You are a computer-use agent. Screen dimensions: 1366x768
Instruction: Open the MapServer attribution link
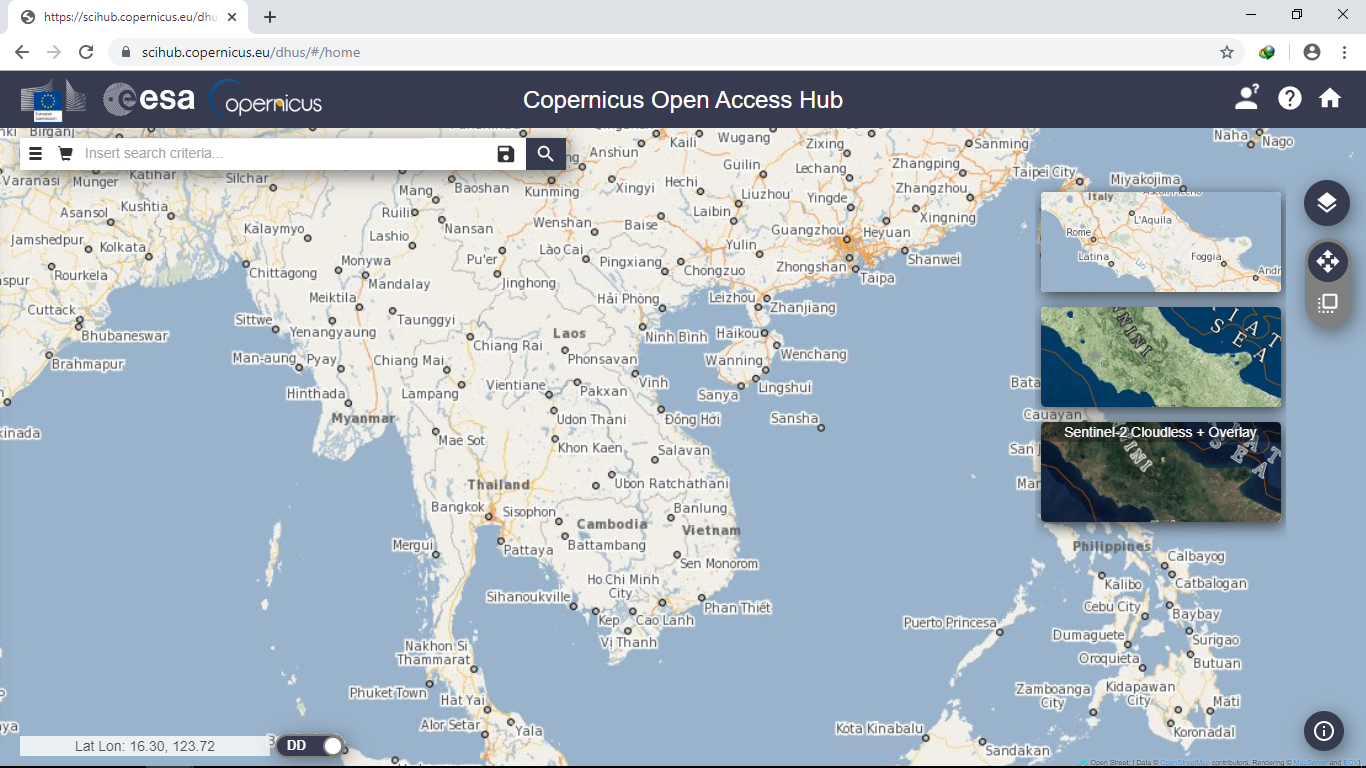[1309, 763]
